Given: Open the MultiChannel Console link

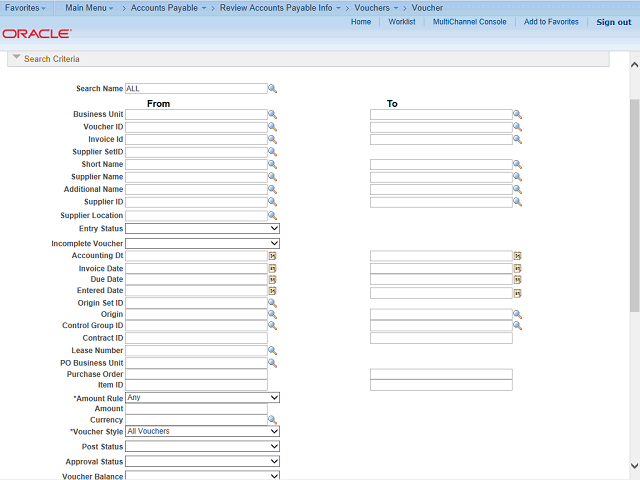Looking at the screenshot, I should (x=469, y=22).
